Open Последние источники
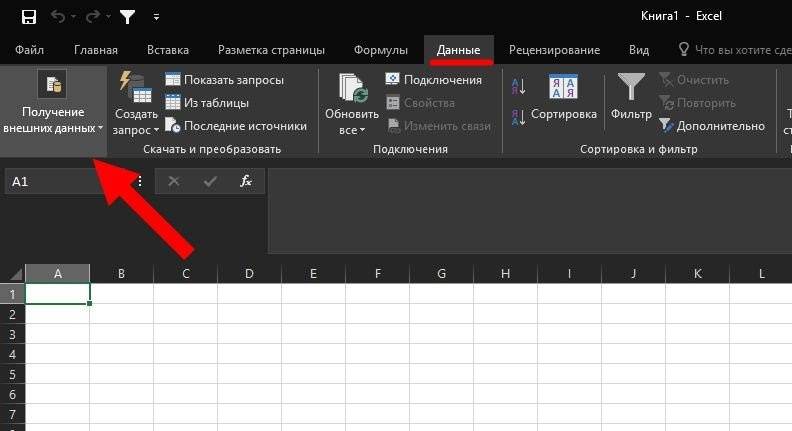Screen dimensions: 792x431 point(236,126)
